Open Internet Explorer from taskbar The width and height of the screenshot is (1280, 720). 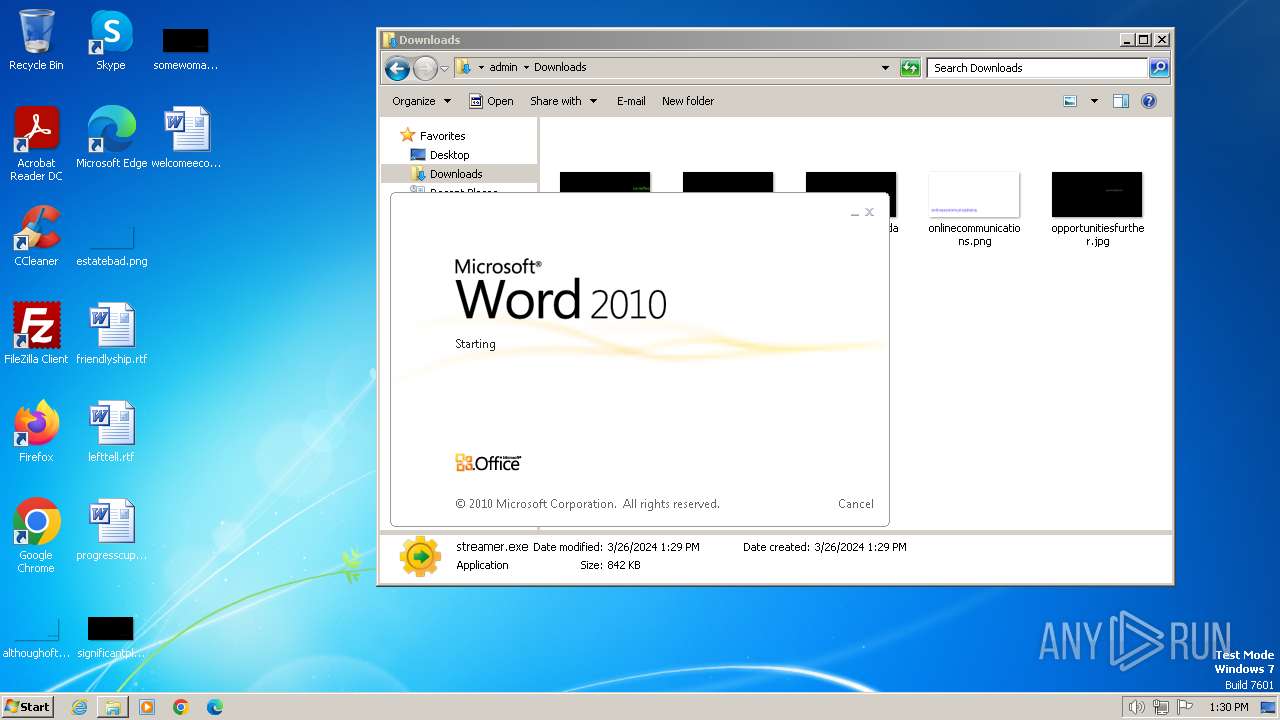80,707
